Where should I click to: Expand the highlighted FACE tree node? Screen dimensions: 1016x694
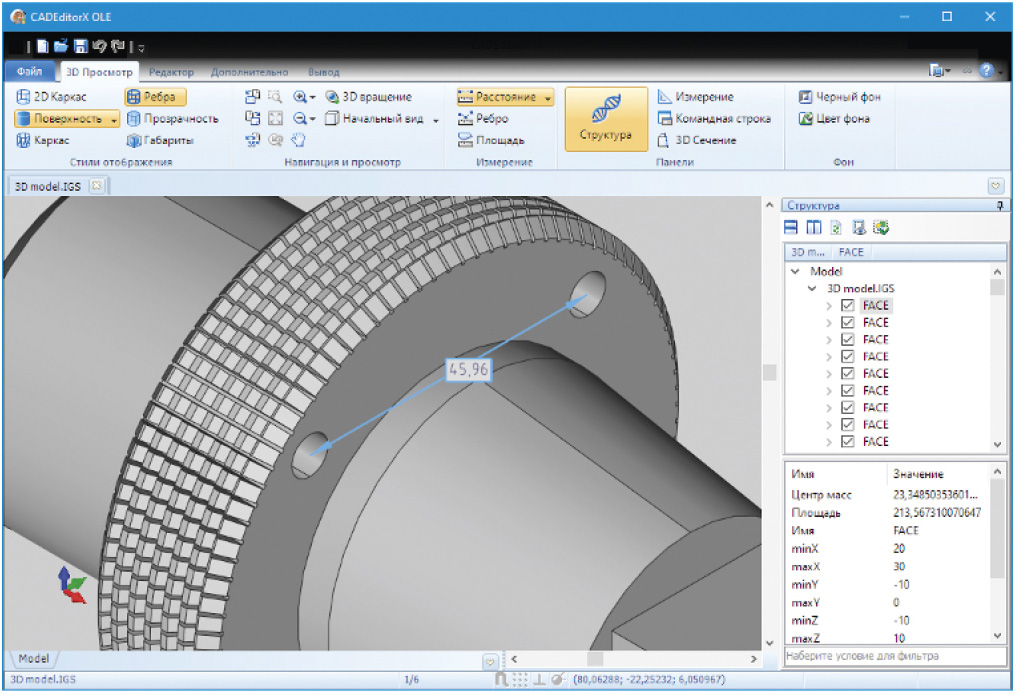(x=829, y=305)
